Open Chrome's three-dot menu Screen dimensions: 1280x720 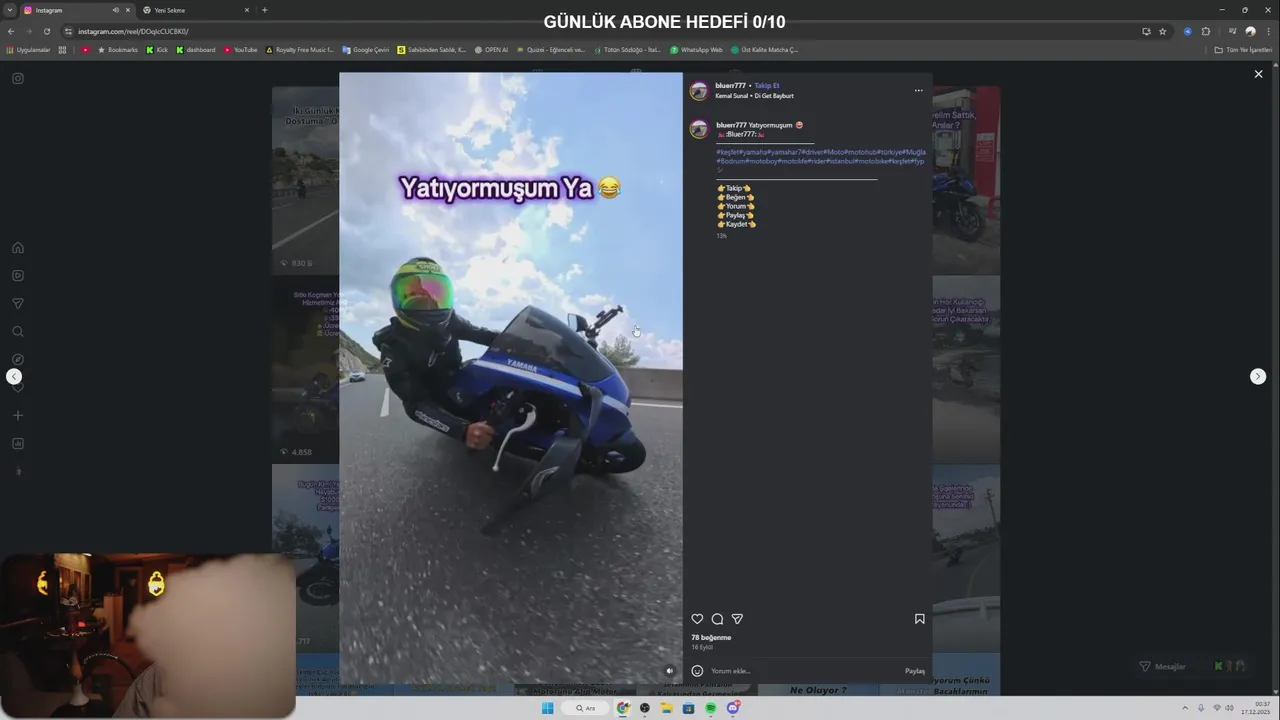pos(1267,31)
